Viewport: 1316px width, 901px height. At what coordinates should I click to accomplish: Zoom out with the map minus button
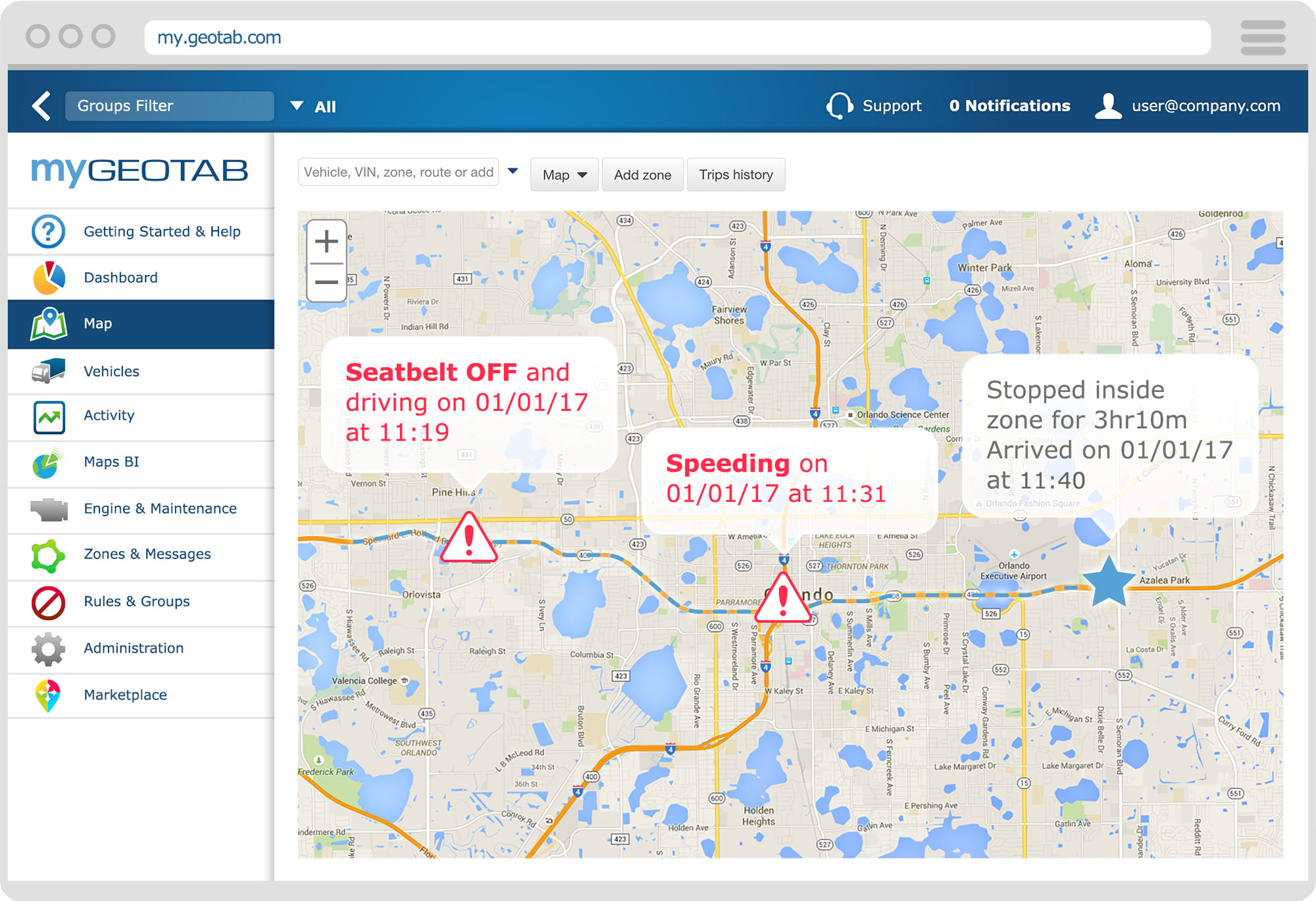point(326,283)
